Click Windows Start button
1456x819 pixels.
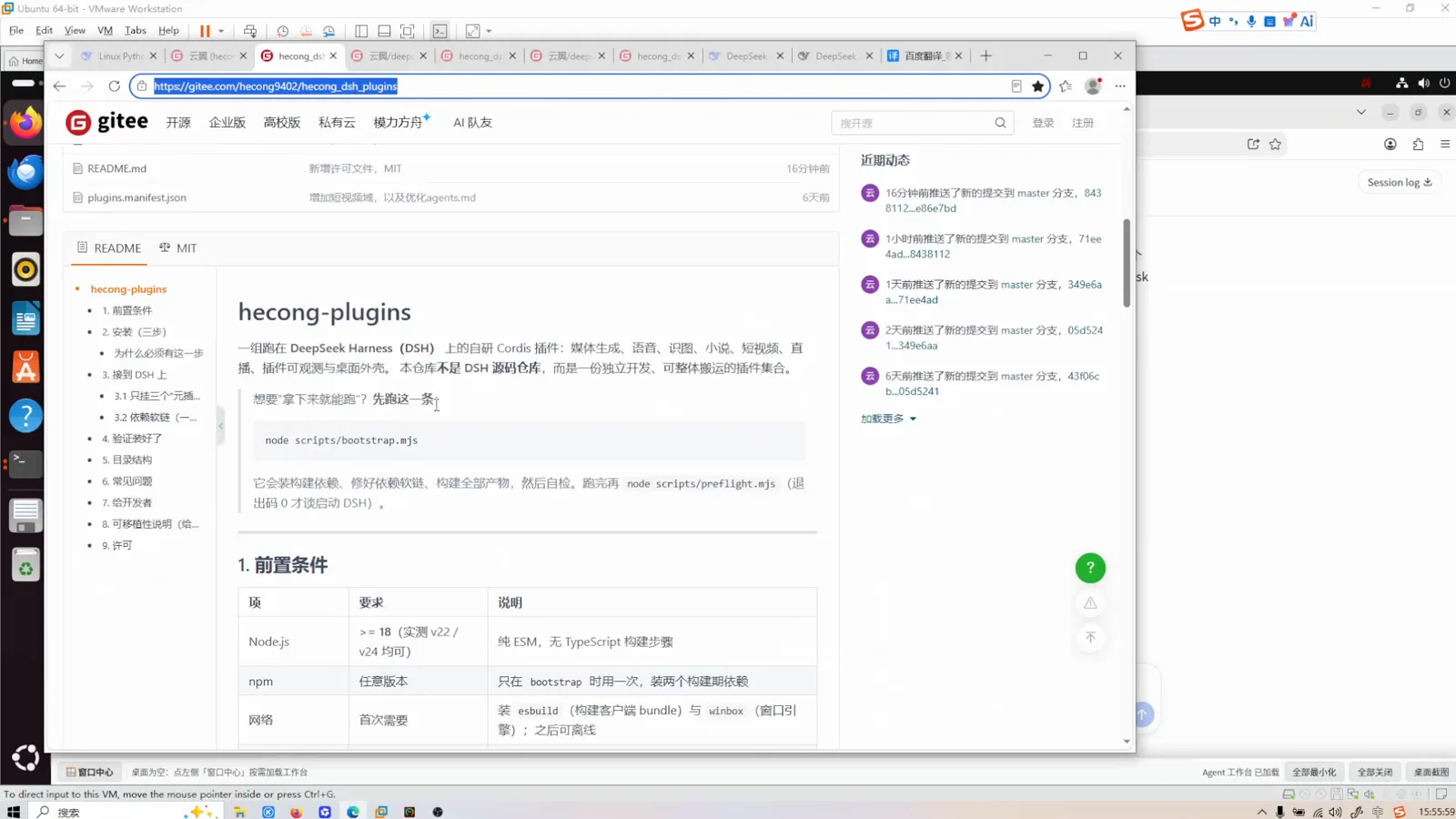(14, 812)
